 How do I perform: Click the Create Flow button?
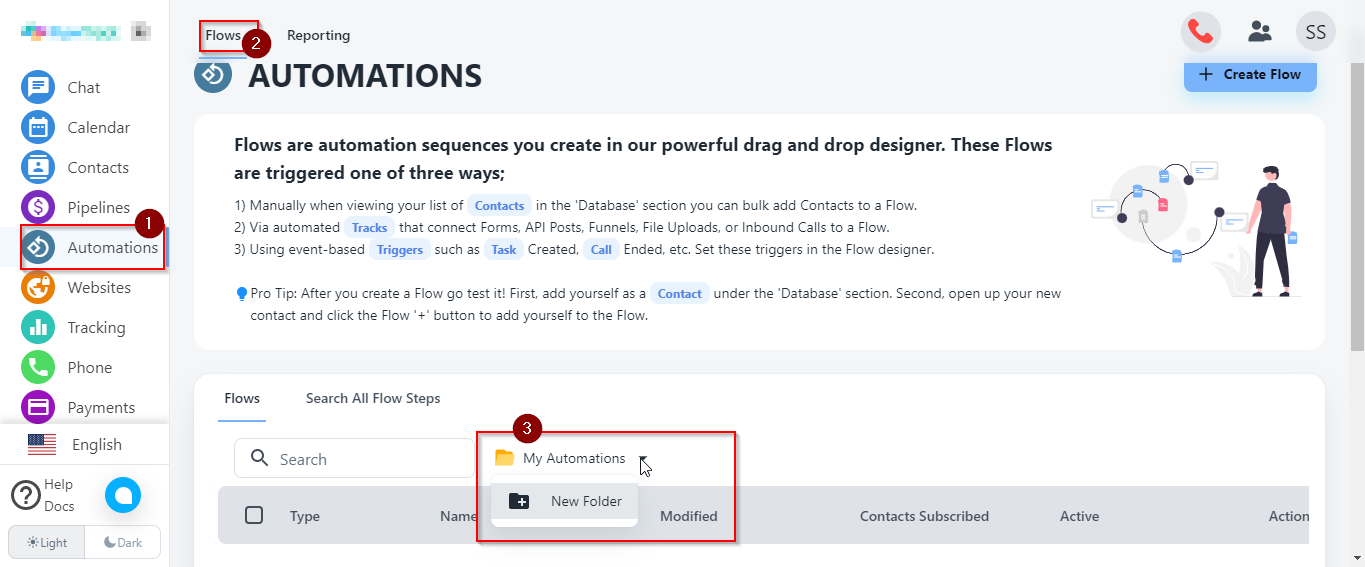point(1250,74)
